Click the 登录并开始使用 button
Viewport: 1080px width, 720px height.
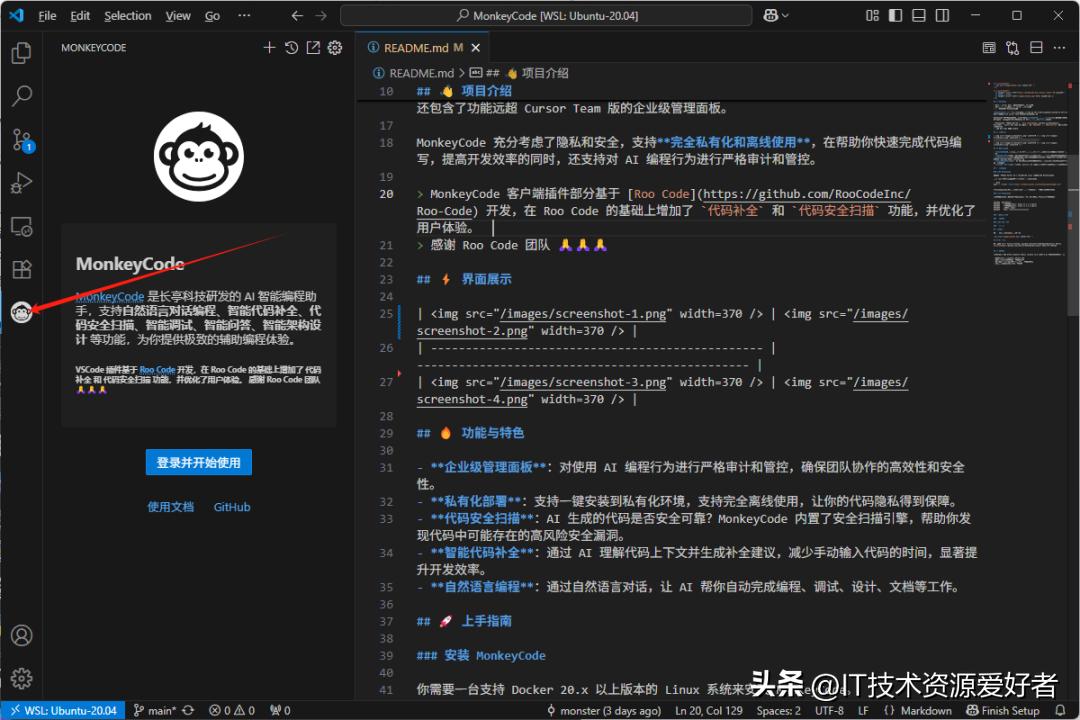[x=198, y=462]
